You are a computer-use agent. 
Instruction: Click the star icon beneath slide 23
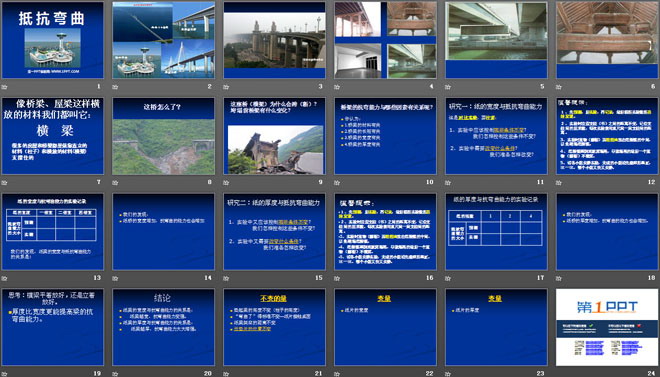tap(448, 374)
